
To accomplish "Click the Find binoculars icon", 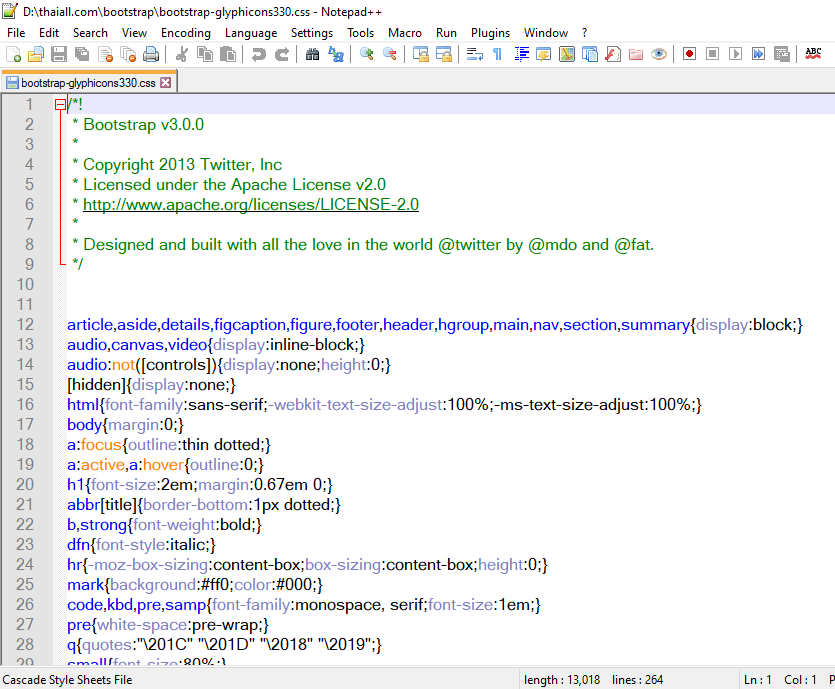I will pos(312,54).
